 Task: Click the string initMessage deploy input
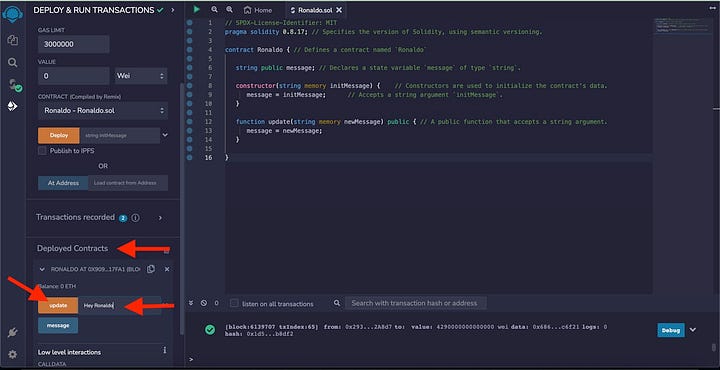click(x=119, y=135)
